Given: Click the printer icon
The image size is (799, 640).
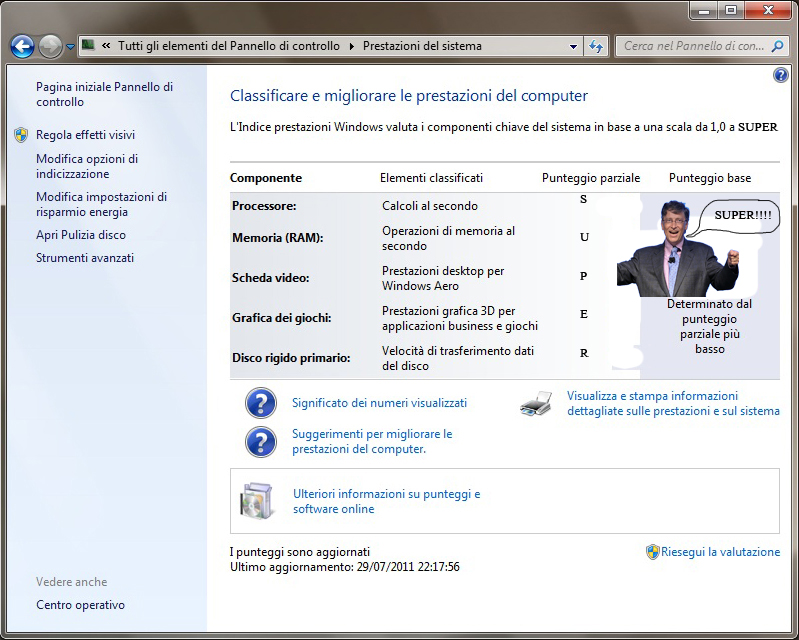Looking at the screenshot, I should 537,403.
